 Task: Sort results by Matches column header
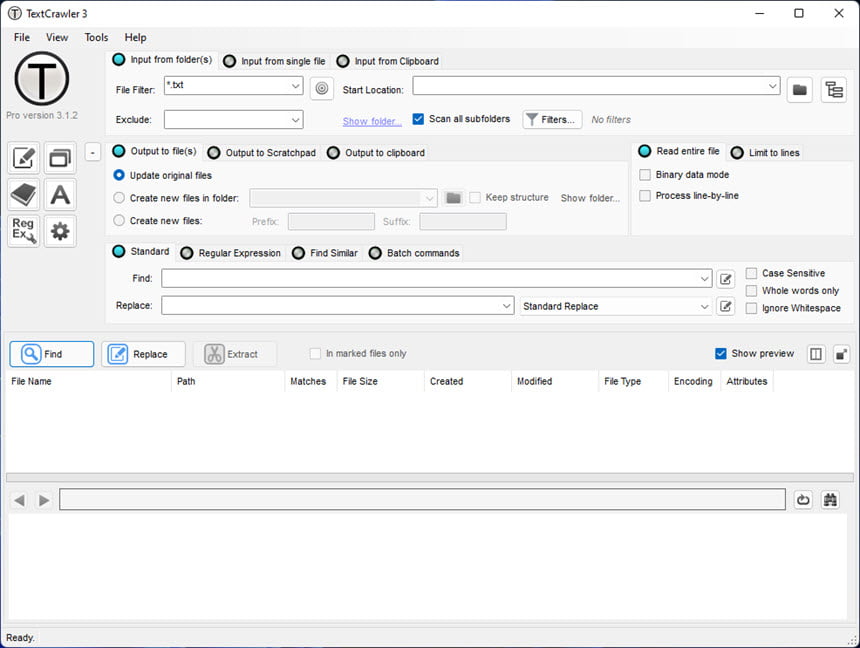(308, 381)
